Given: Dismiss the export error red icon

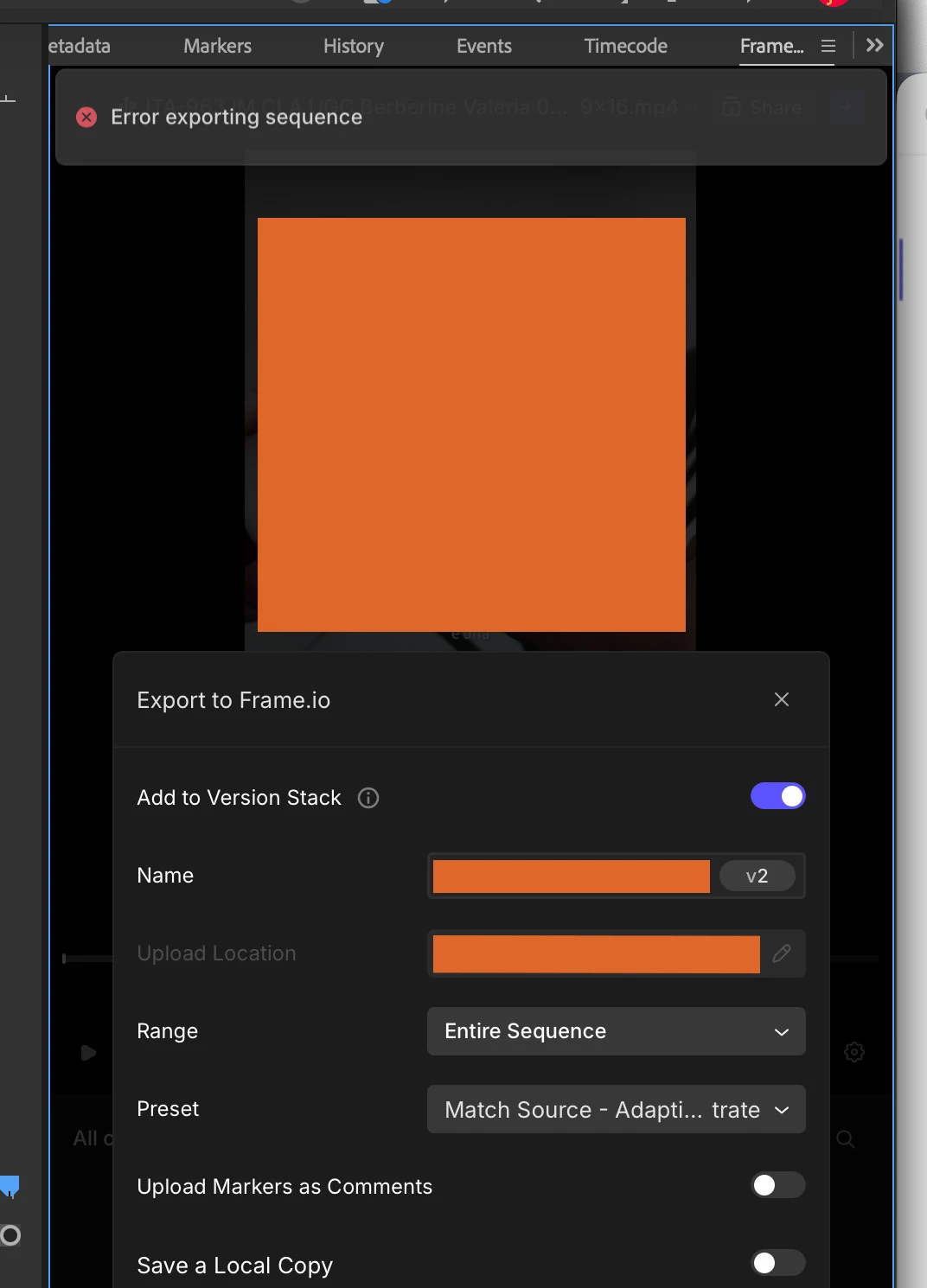Looking at the screenshot, I should coord(86,117).
